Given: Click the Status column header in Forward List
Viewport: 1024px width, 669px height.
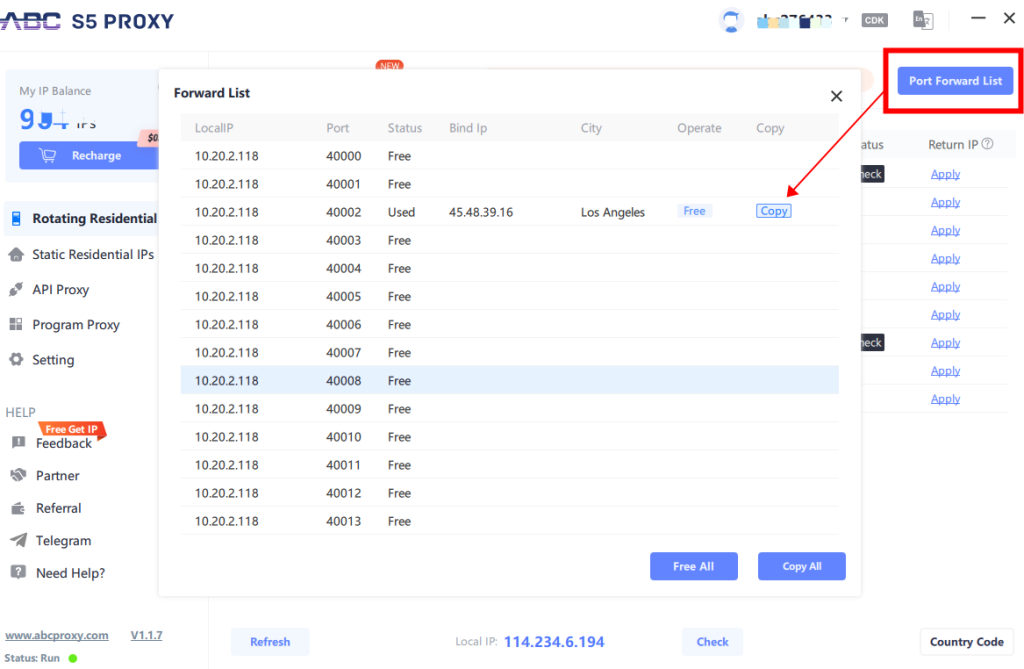Looking at the screenshot, I should [x=404, y=128].
